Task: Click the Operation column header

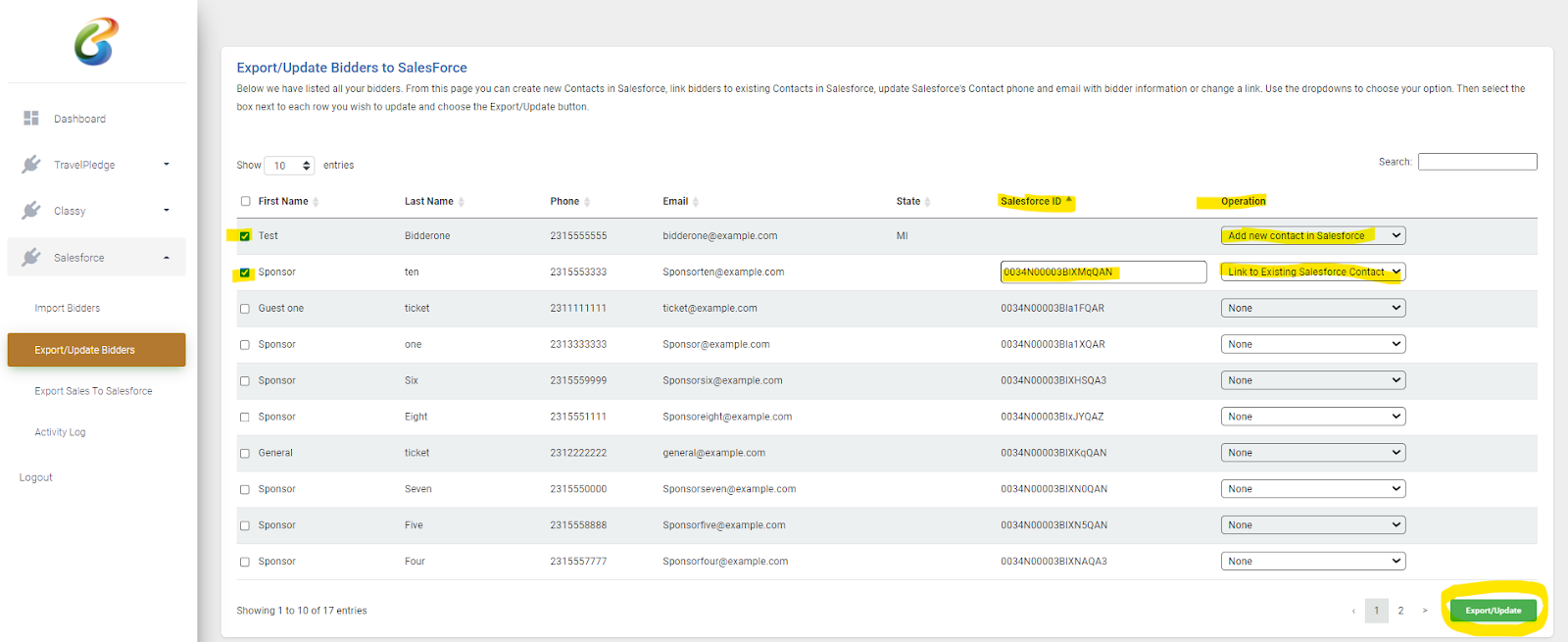Action: [1244, 201]
